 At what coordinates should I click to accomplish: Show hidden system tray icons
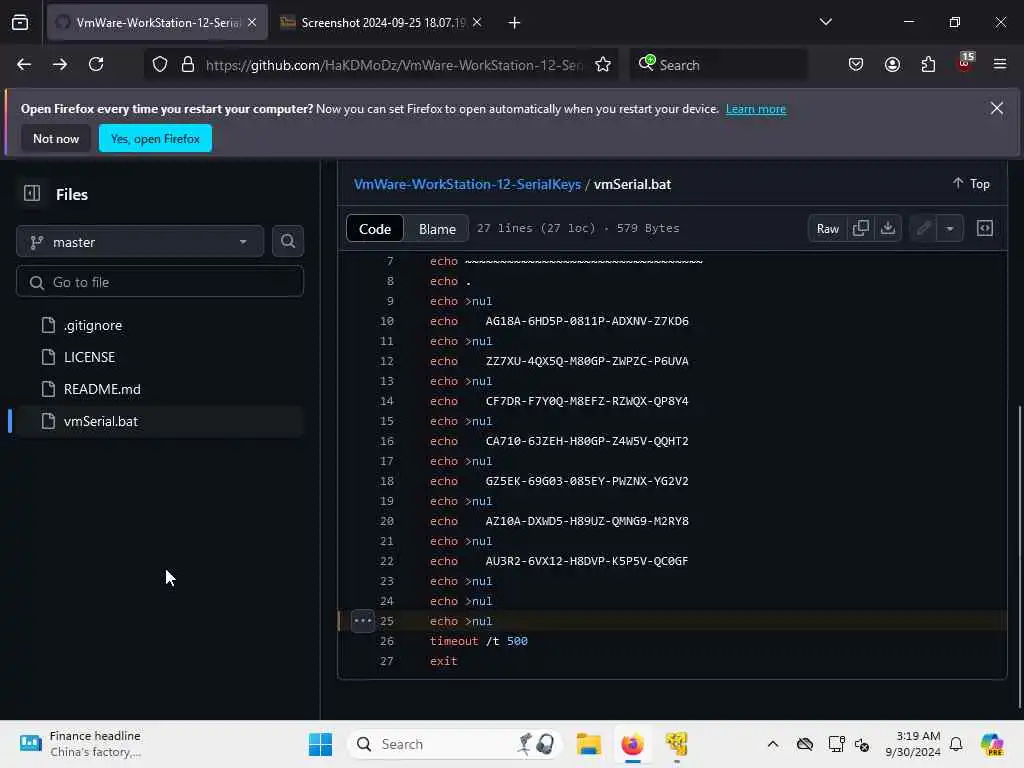[x=773, y=744]
